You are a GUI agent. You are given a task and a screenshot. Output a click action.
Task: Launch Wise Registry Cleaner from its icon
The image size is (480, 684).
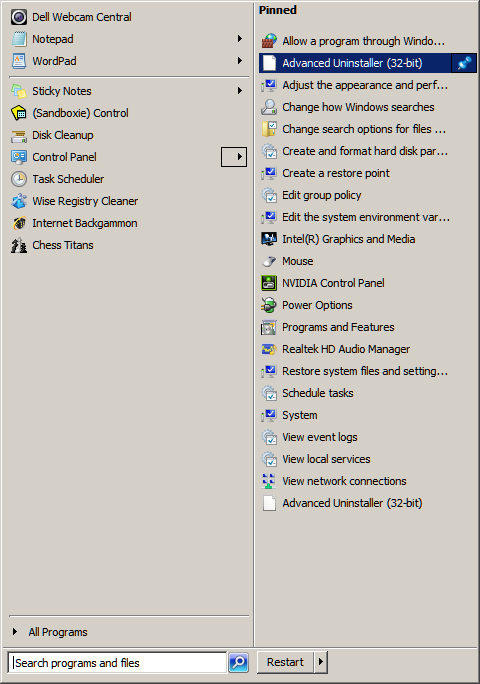point(19,201)
